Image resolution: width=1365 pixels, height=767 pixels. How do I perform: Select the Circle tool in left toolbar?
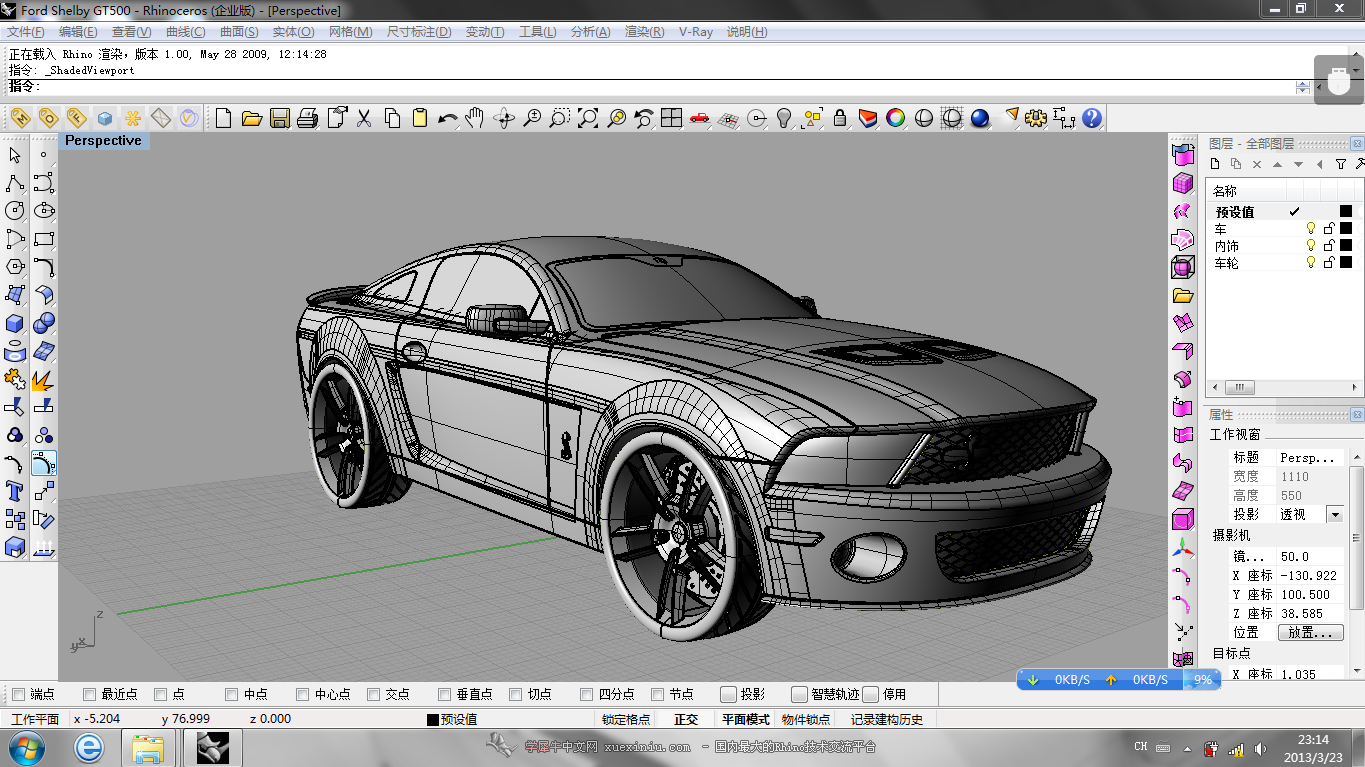(x=15, y=211)
